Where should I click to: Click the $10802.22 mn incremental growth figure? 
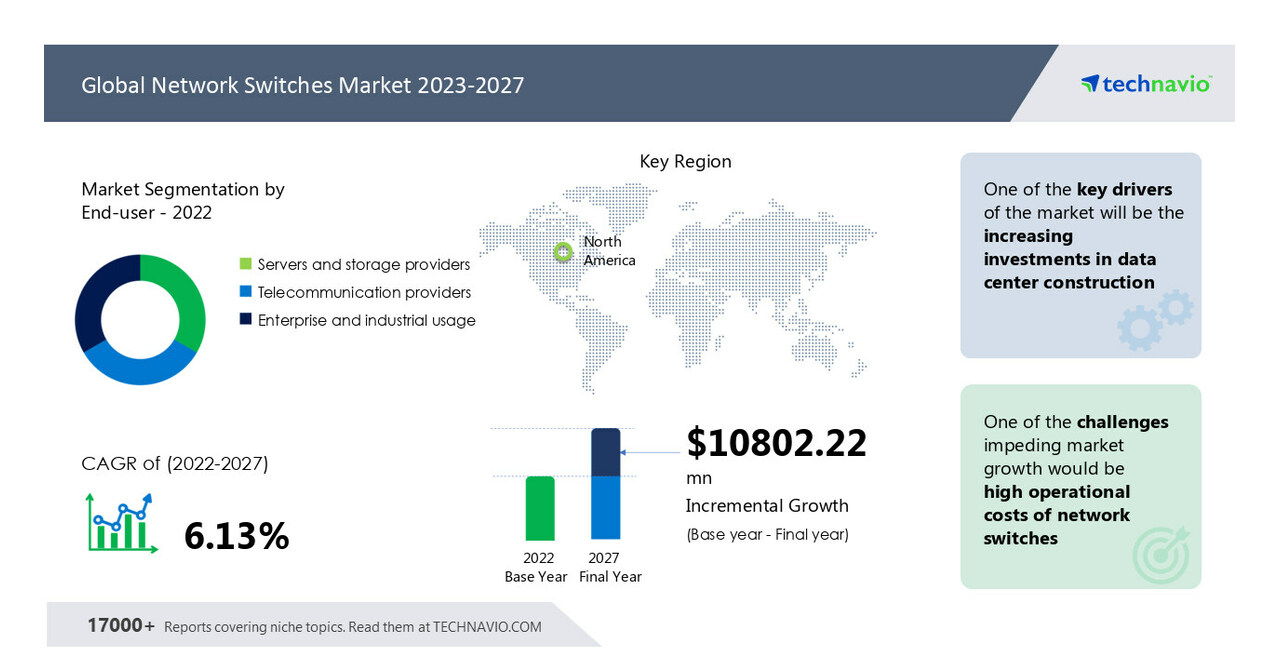[776, 443]
